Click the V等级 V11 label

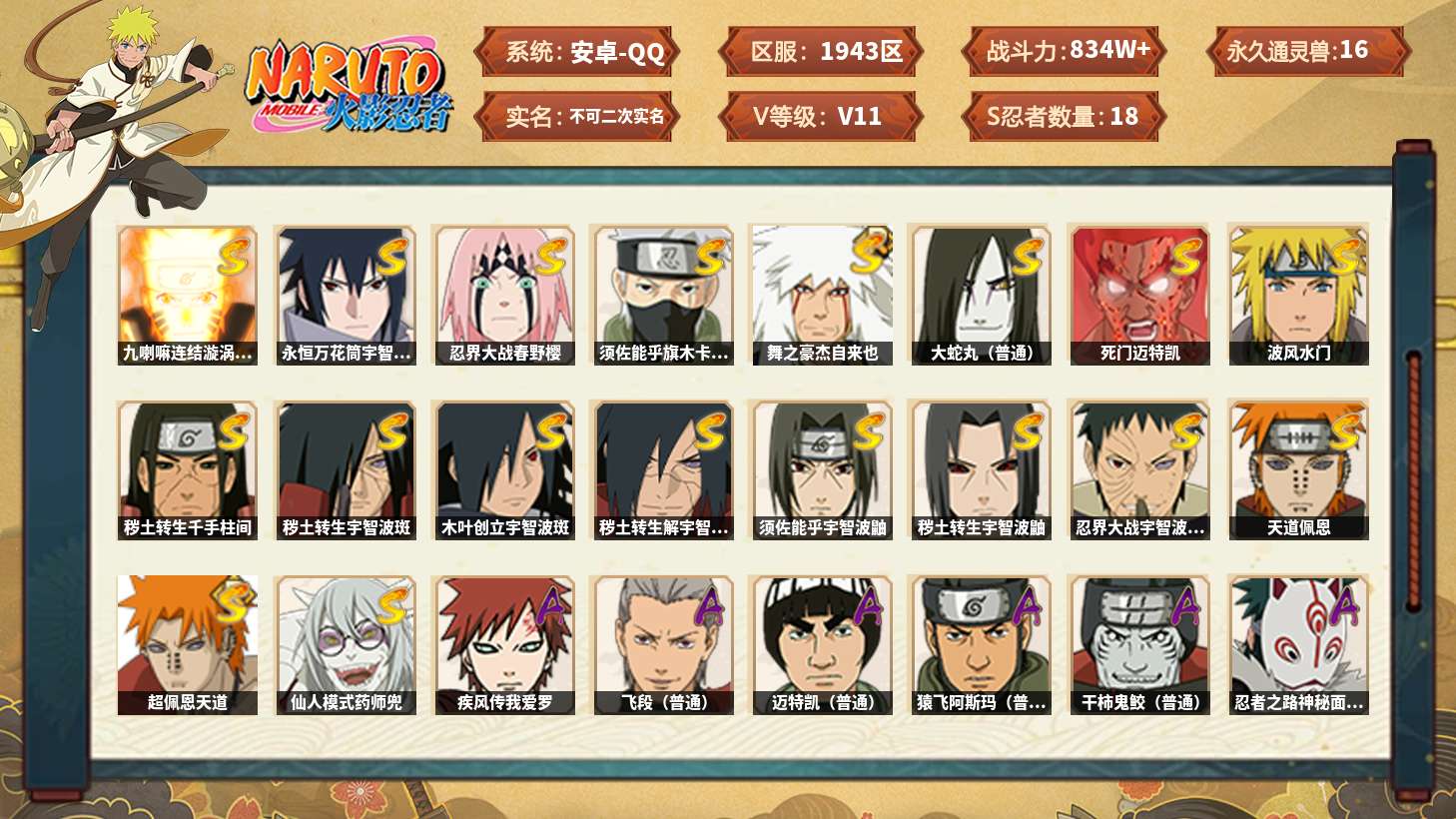pos(821,117)
